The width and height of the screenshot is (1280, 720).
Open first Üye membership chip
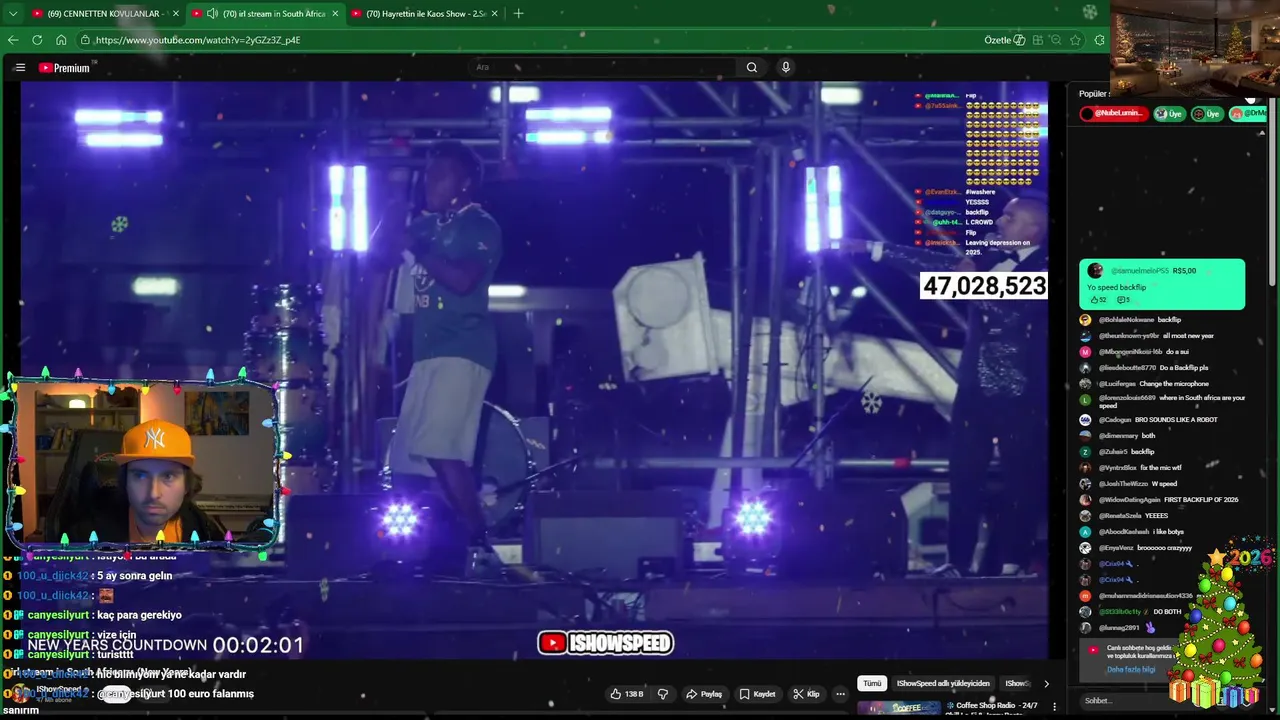1169,114
